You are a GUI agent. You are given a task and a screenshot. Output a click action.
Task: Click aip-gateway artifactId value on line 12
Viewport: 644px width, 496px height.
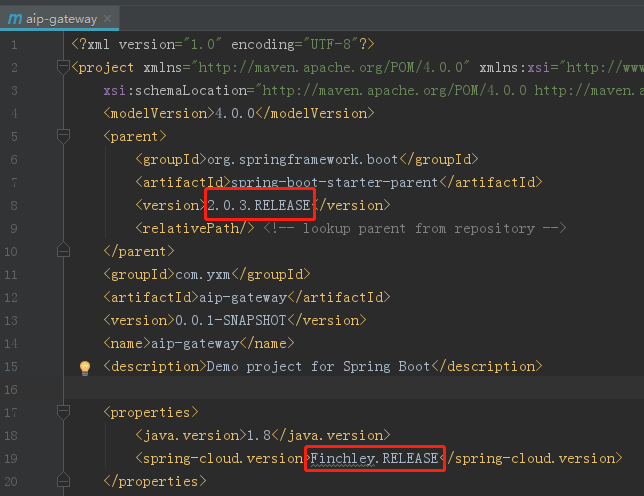point(243,297)
